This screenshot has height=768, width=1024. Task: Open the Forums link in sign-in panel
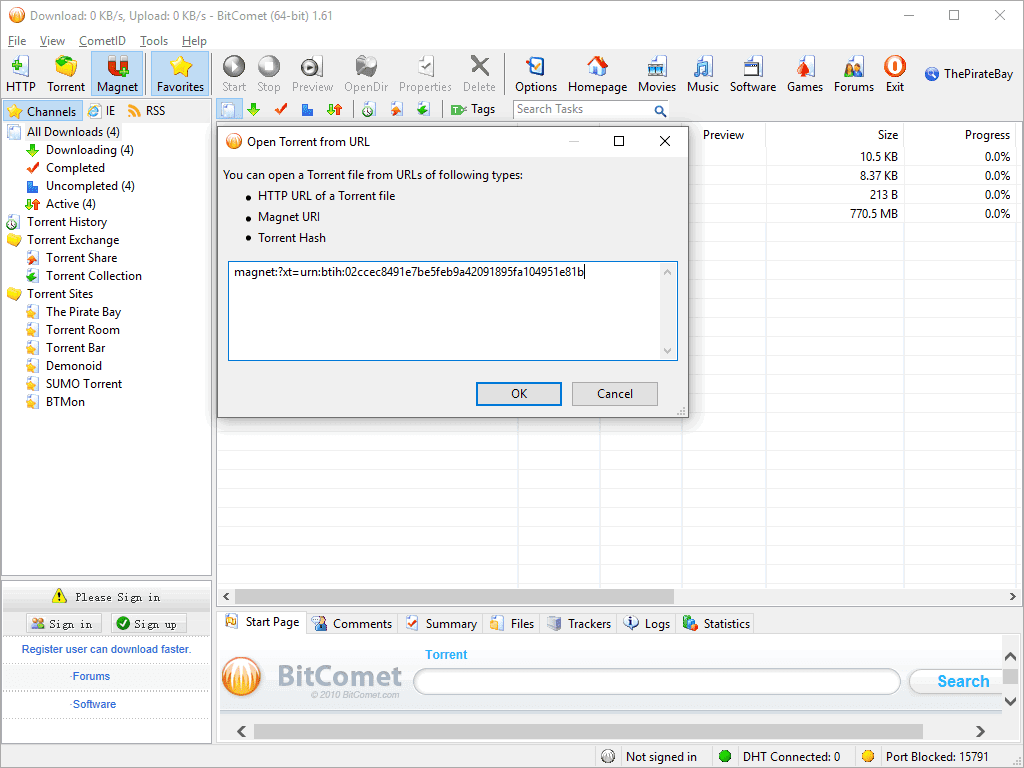[x=90, y=677]
